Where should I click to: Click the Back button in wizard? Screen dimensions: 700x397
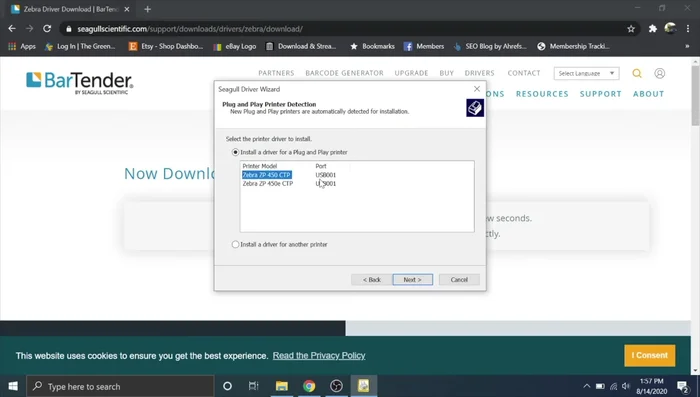[371, 280]
